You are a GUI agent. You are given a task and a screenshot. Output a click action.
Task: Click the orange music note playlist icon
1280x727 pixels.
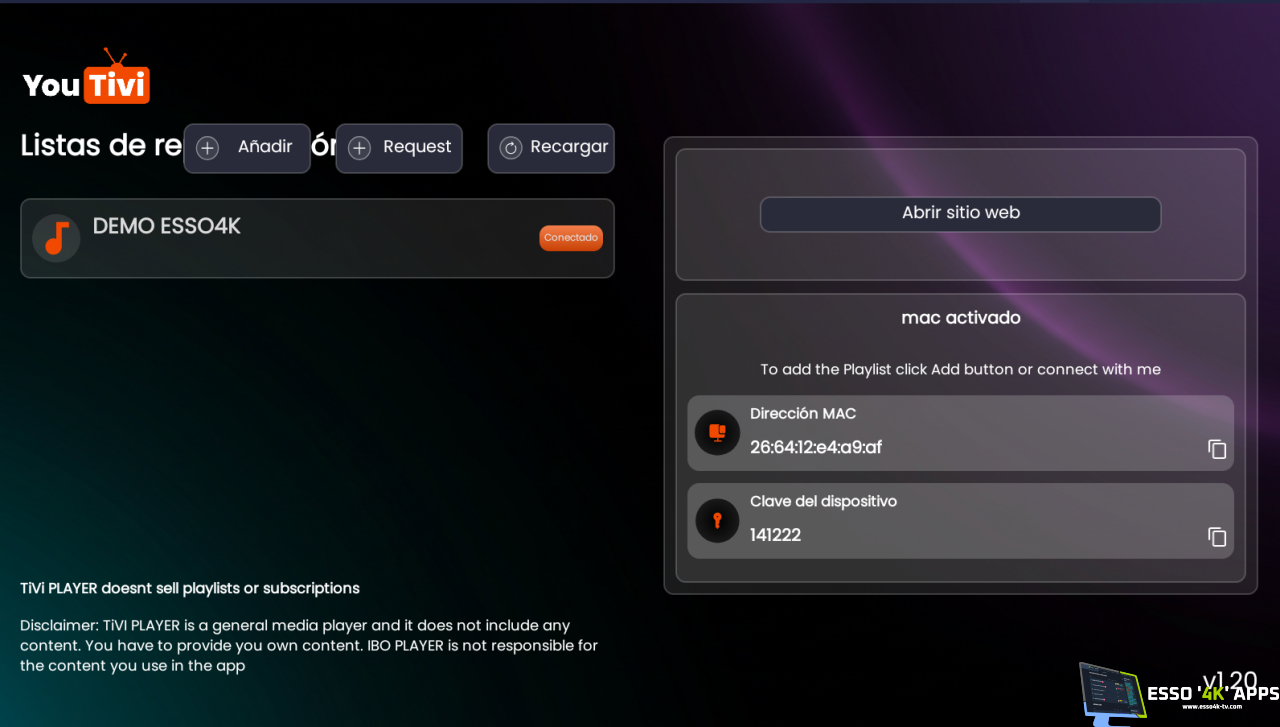pyautogui.click(x=56, y=238)
